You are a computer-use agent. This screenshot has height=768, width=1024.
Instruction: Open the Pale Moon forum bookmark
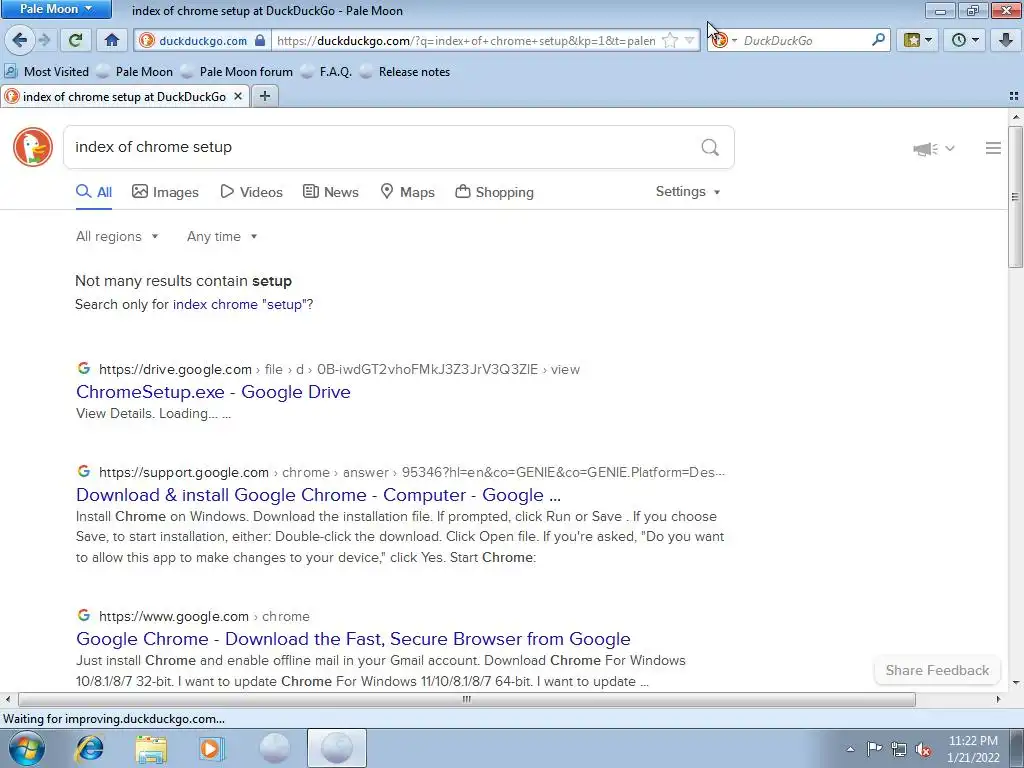coord(236,72)
